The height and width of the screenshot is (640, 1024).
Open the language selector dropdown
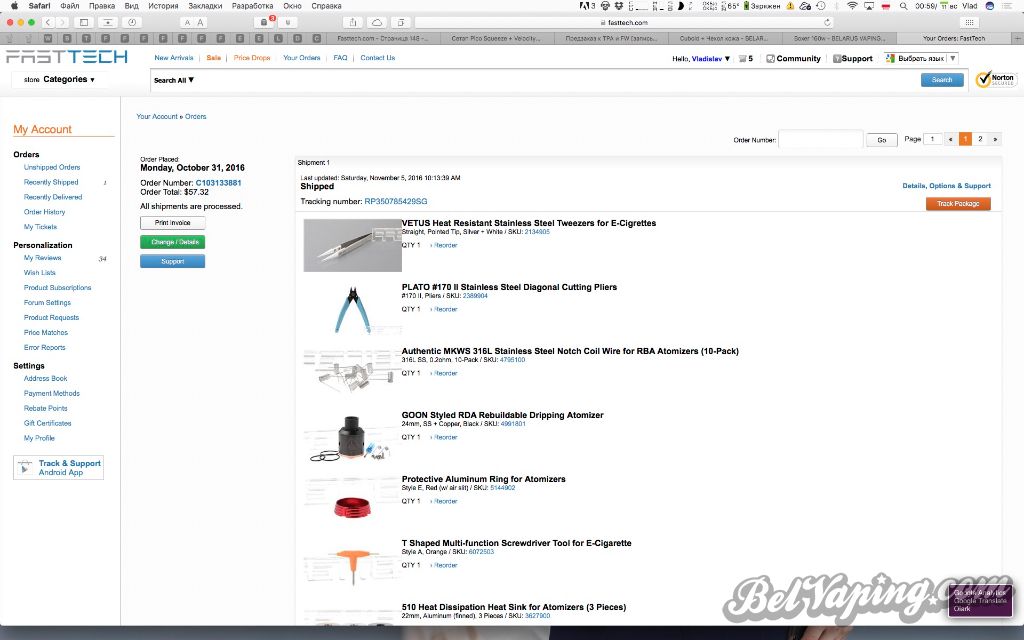[x=921, y=58]
